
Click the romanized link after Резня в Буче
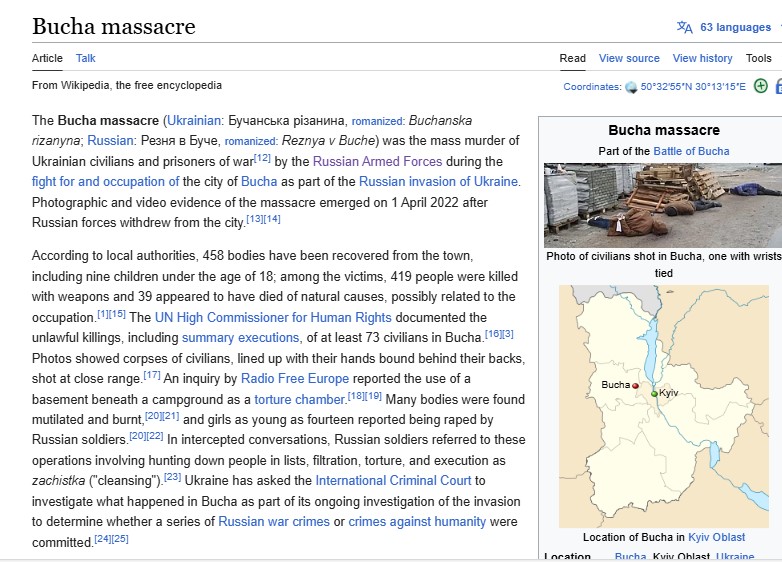point(250,141)
